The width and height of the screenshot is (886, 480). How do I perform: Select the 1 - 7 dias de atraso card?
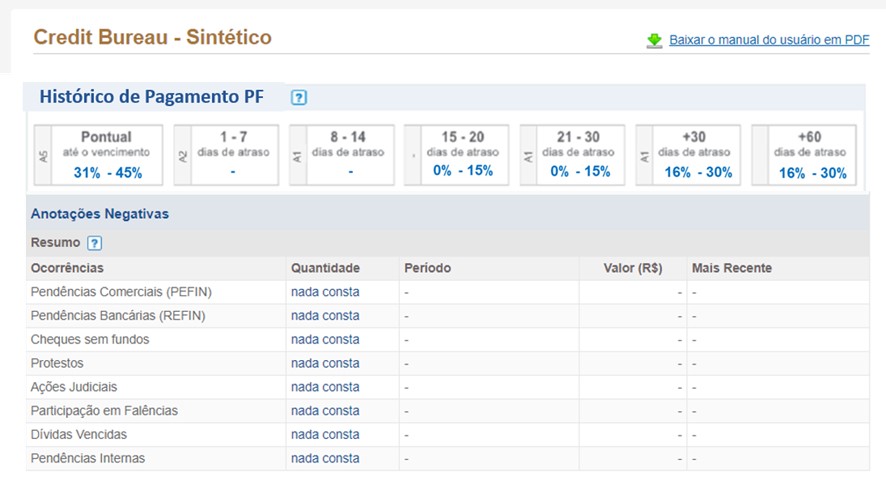(226, 155)
